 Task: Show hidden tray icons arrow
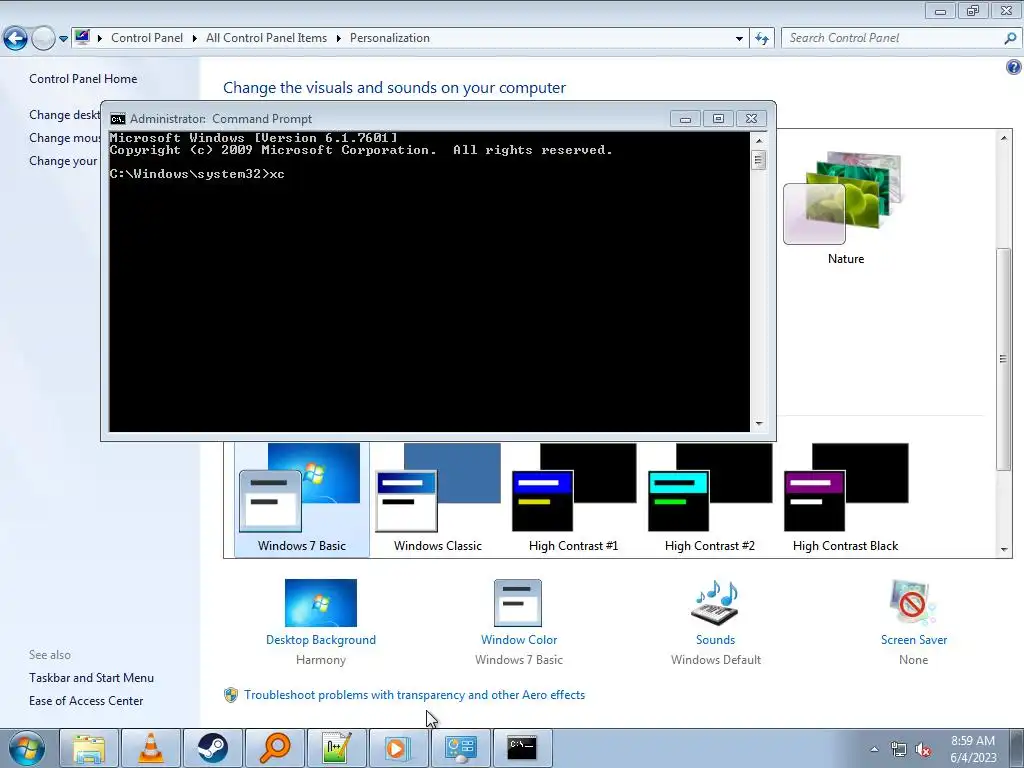(874, 749)
